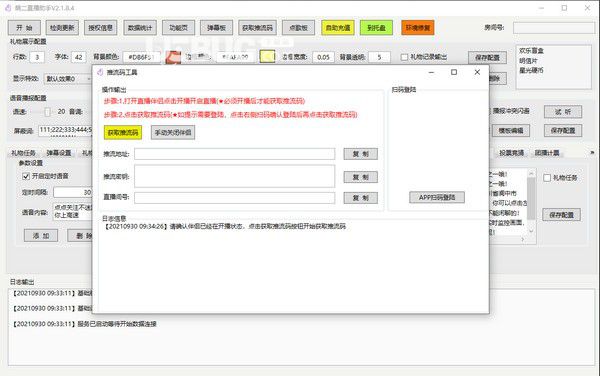Close the 推流码工具 dialog
Screen dimensions: 600x376
(477, 72)
